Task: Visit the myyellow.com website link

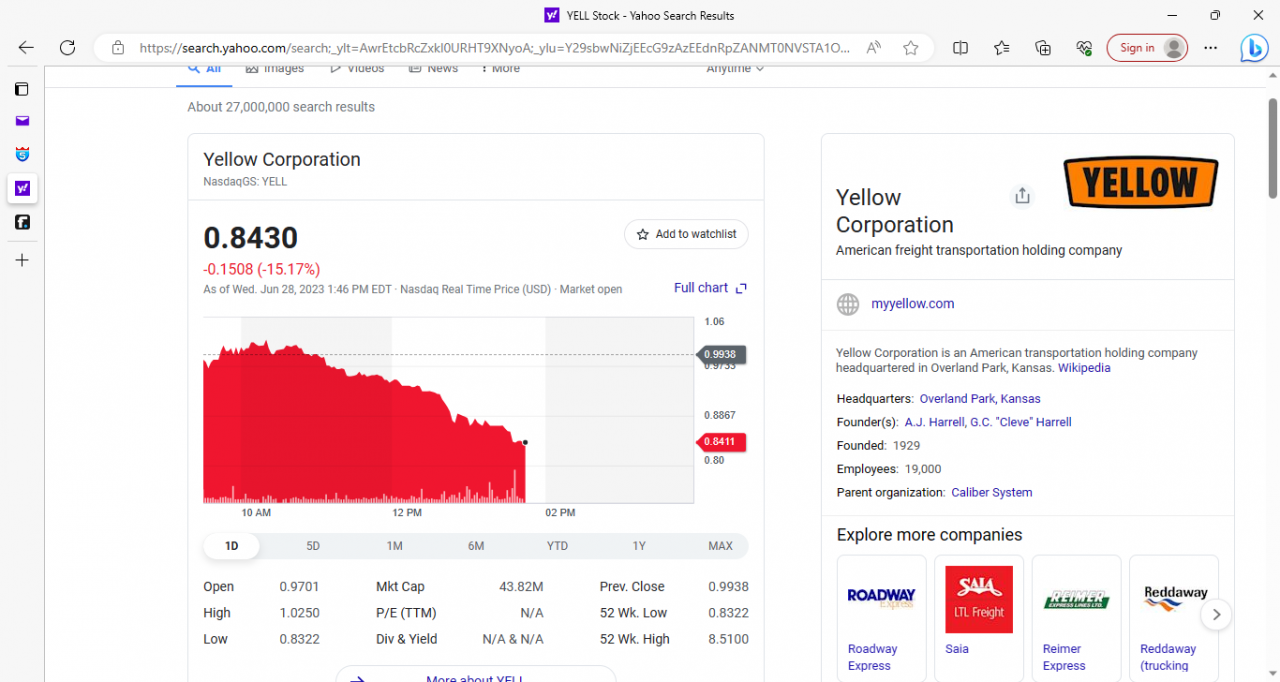Action: point(913,304)
